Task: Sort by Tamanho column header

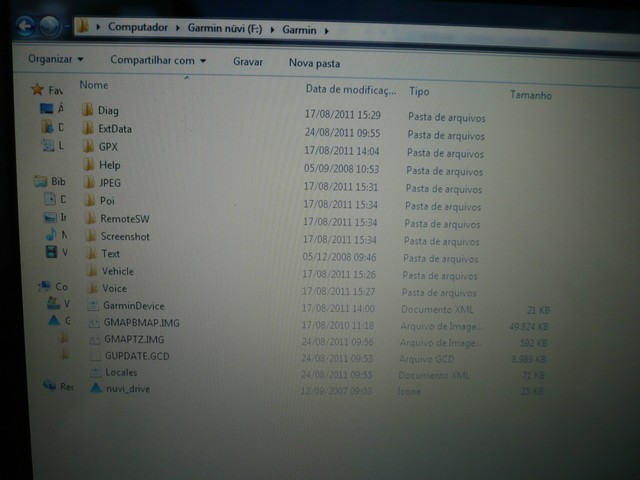Action: pos(531,95)
